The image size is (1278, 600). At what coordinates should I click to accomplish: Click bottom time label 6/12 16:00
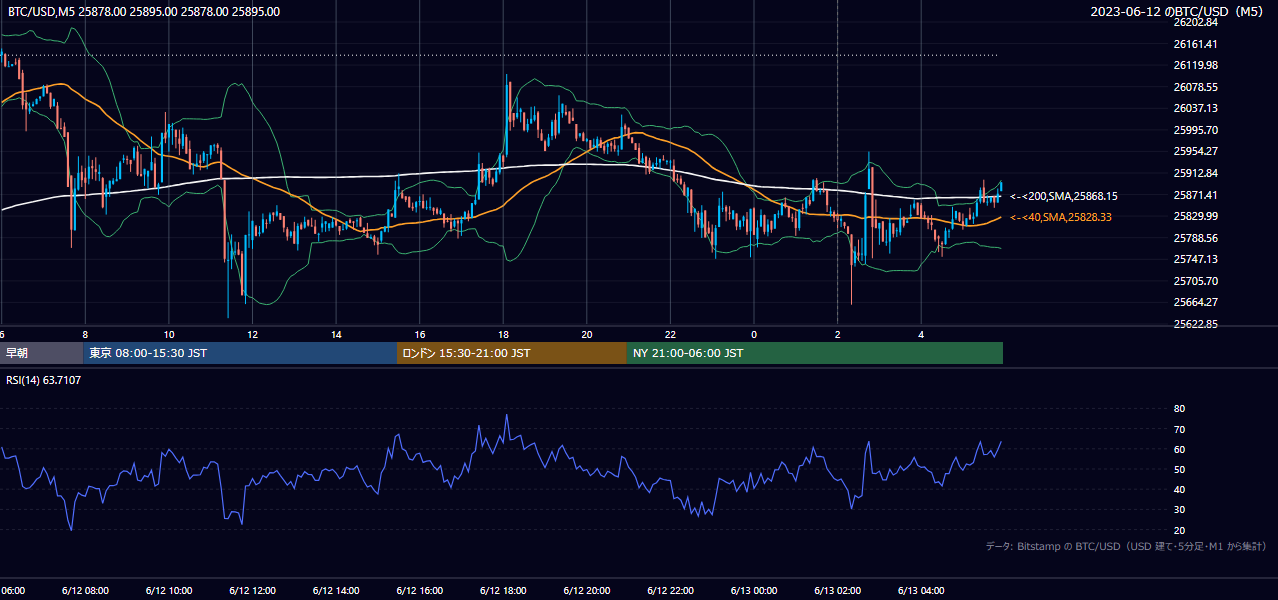pos(419,590)
